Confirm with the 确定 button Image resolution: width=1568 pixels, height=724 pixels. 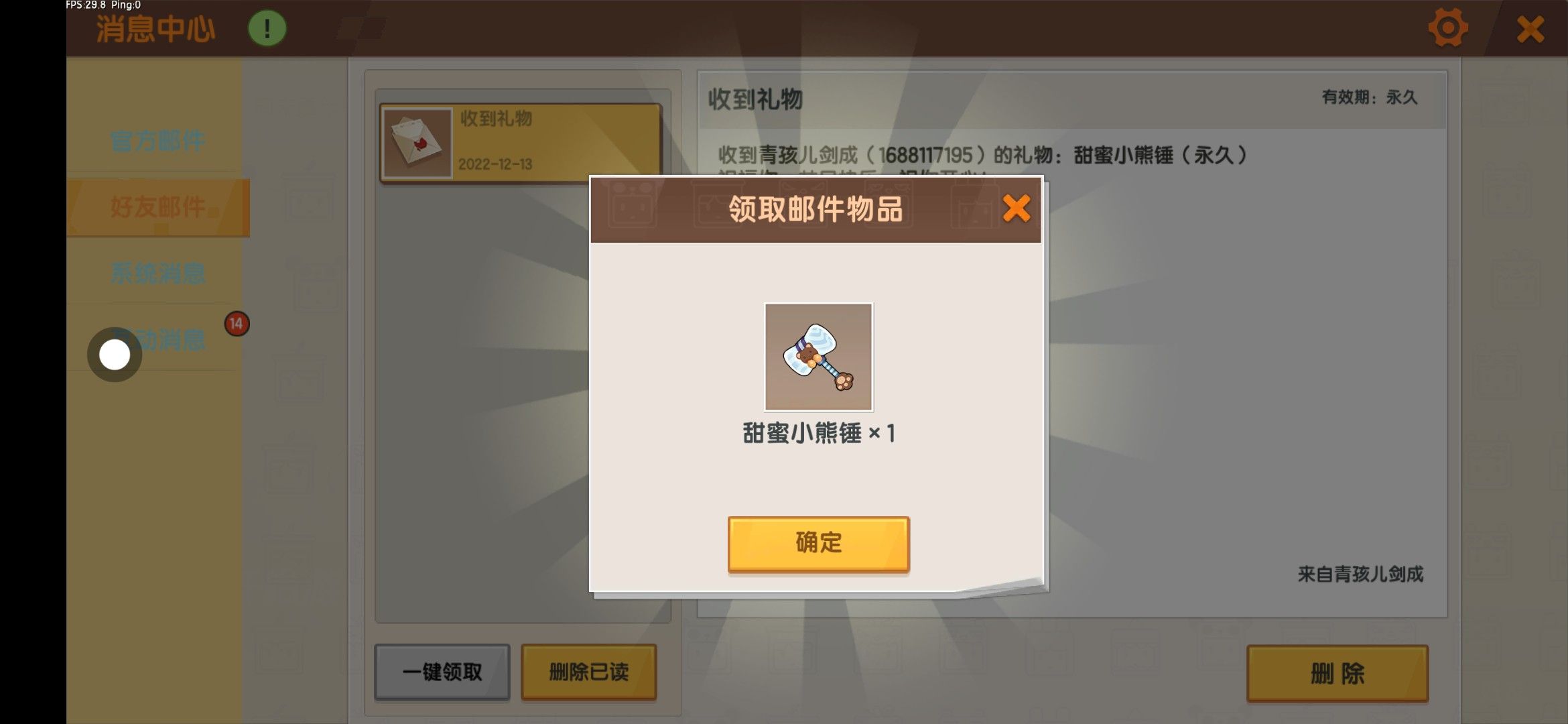(x=819, y=543)
